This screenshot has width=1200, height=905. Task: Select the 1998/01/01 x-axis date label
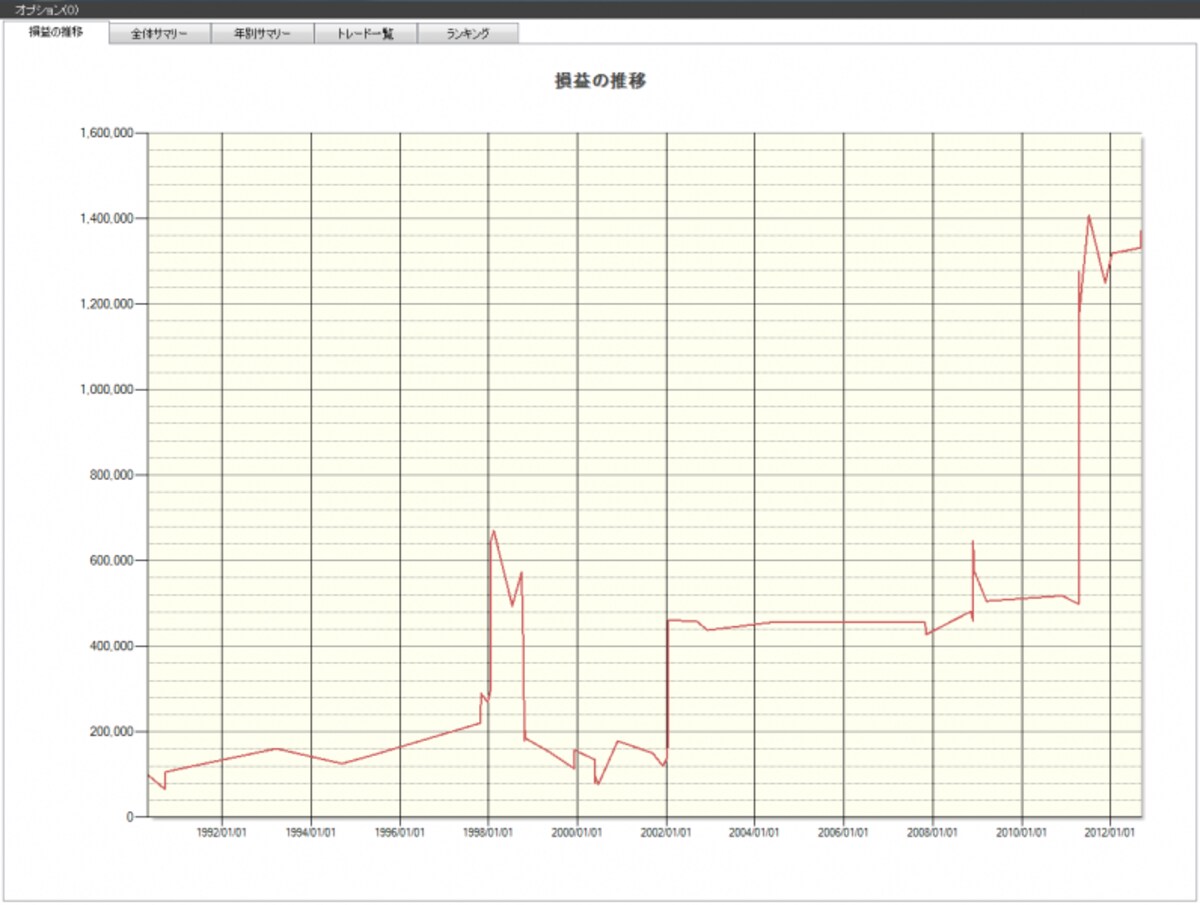[x=488, y=830]
